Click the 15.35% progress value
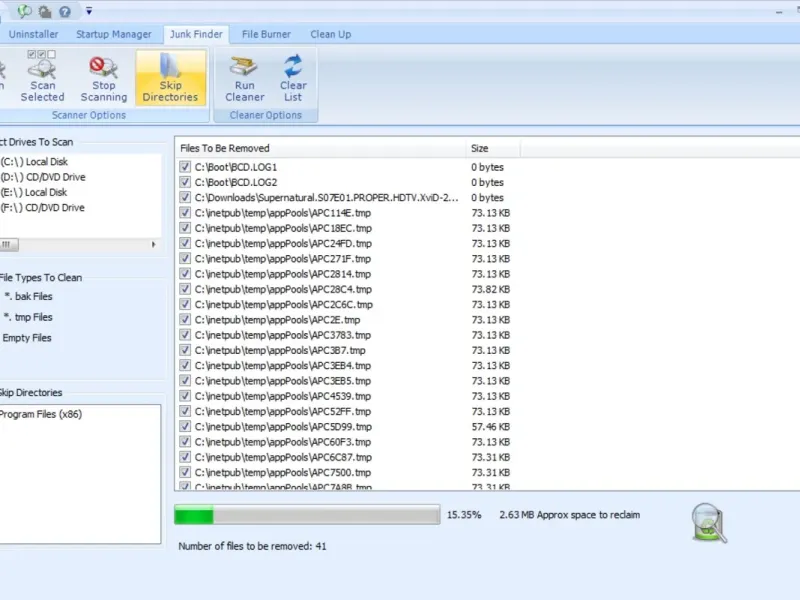 [x=464, y=515]
